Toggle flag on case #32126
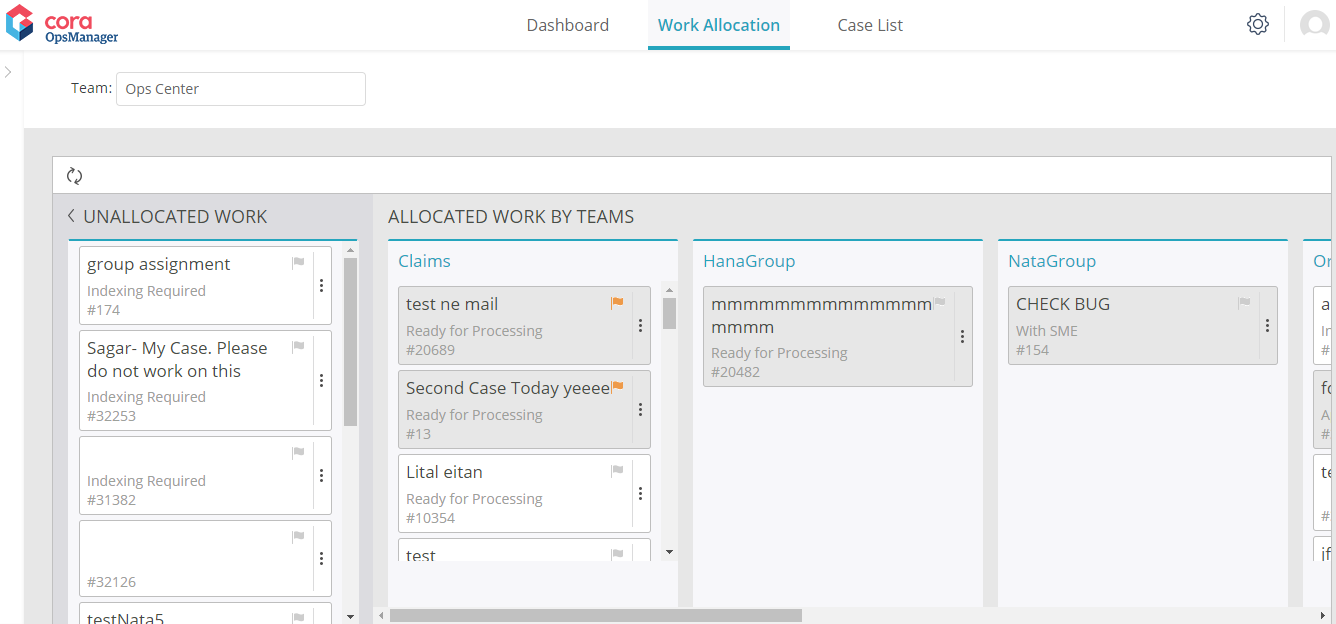 point(298,537)
